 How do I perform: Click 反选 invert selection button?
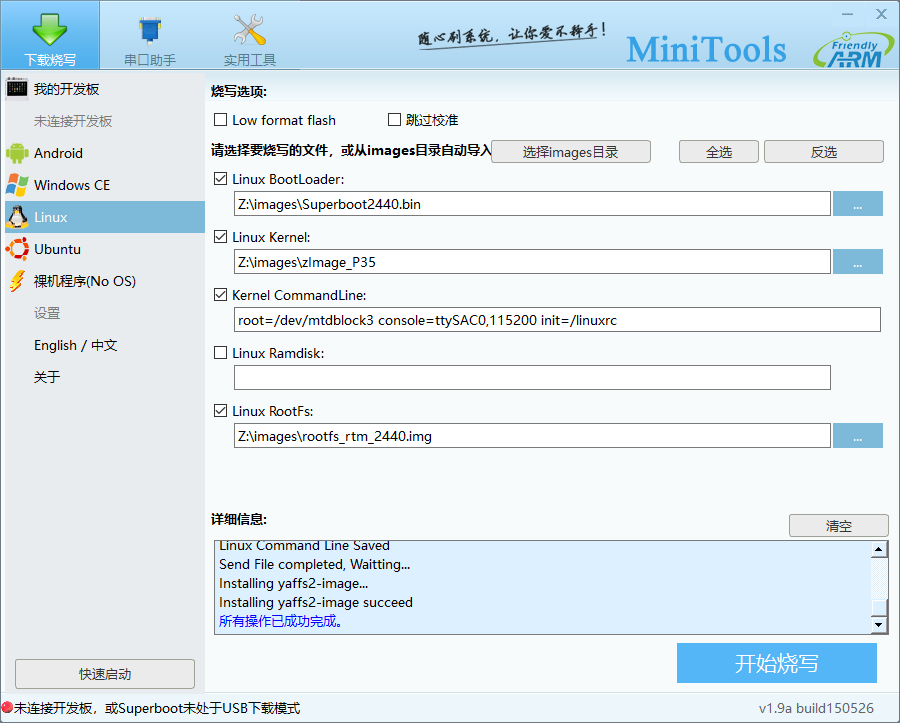824,151
